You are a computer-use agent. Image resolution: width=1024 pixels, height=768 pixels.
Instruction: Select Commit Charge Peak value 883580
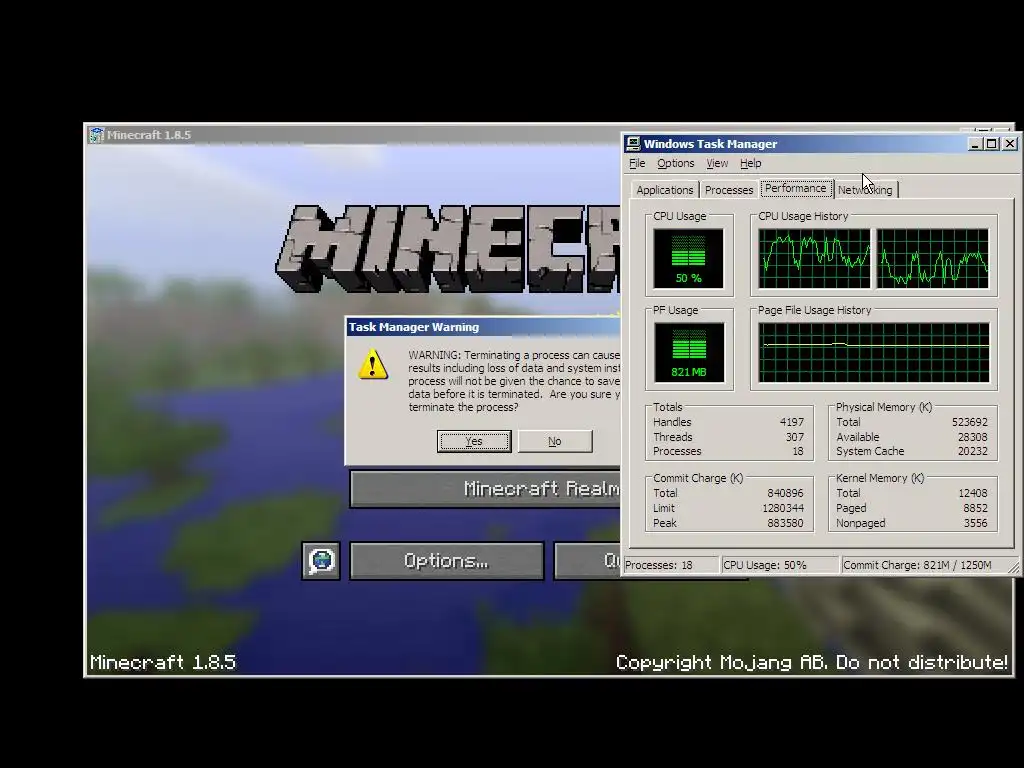click(786, 523)
